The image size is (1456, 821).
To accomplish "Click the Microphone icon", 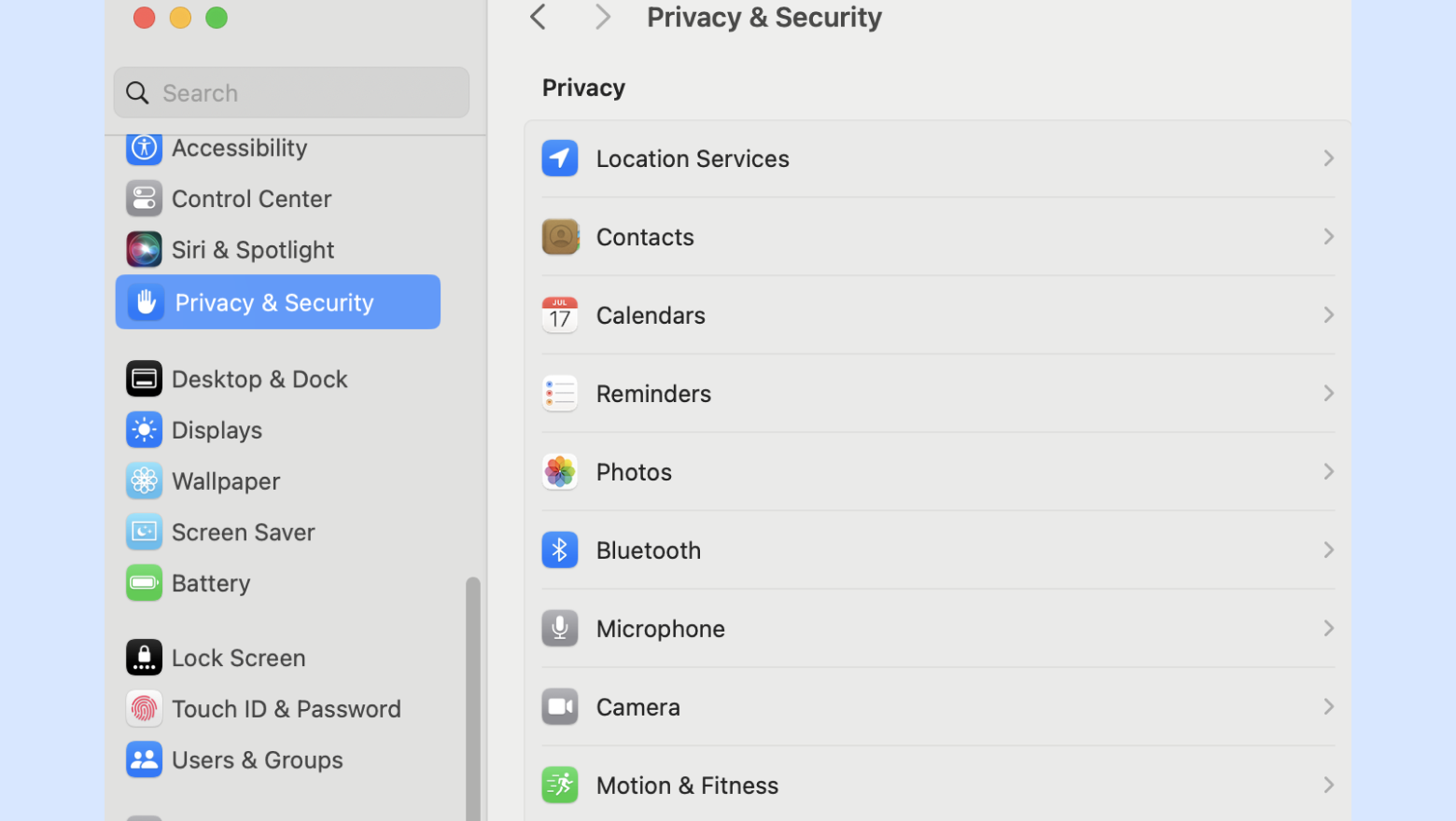I will 560,629.
